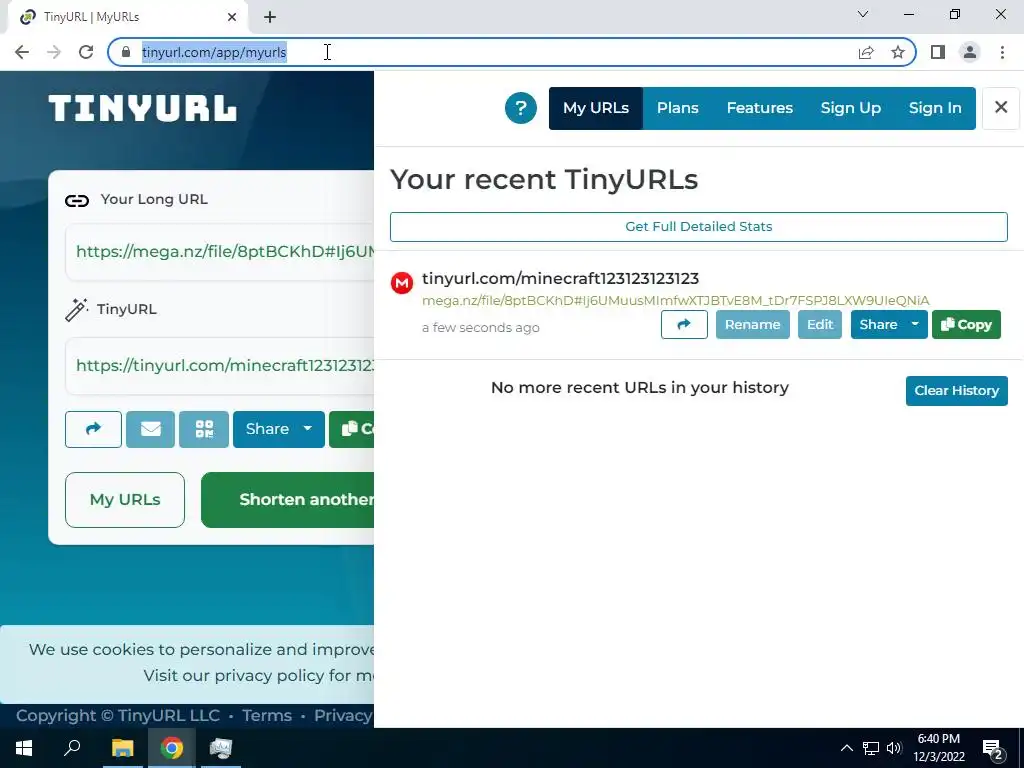
Task: Reload the page with the refresh icon
Action: 86,52
